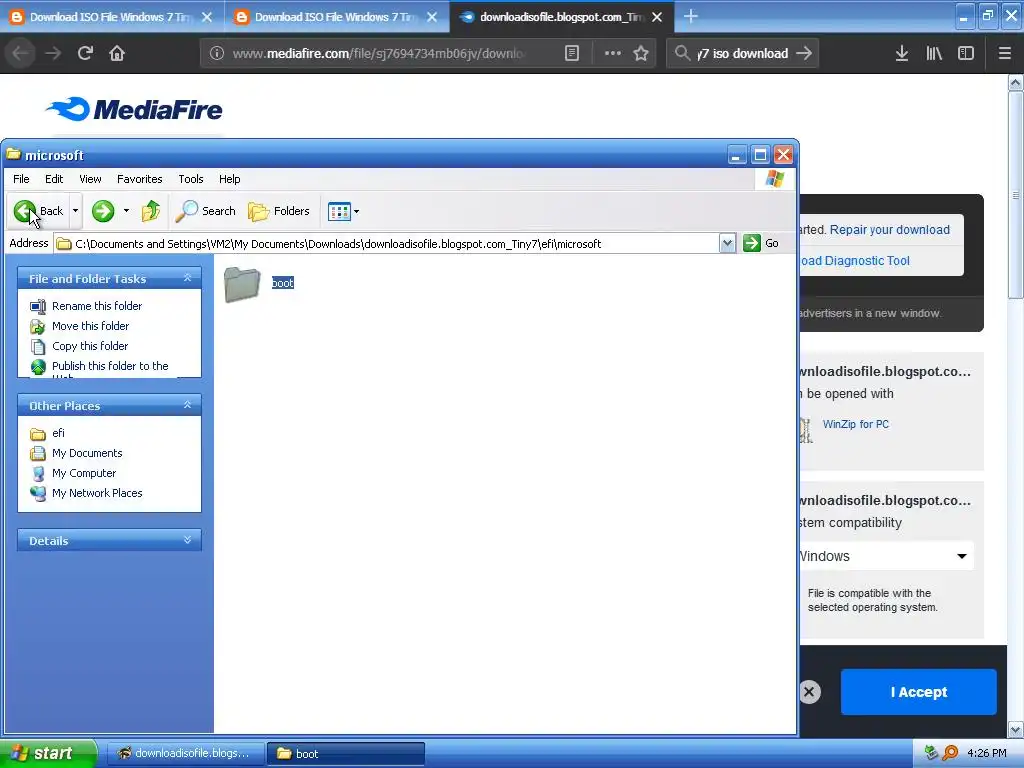Viewport: 1024px width, 768px height.
Task: Toggle reader view icon in URL bar
Action: tap(572, 53)
